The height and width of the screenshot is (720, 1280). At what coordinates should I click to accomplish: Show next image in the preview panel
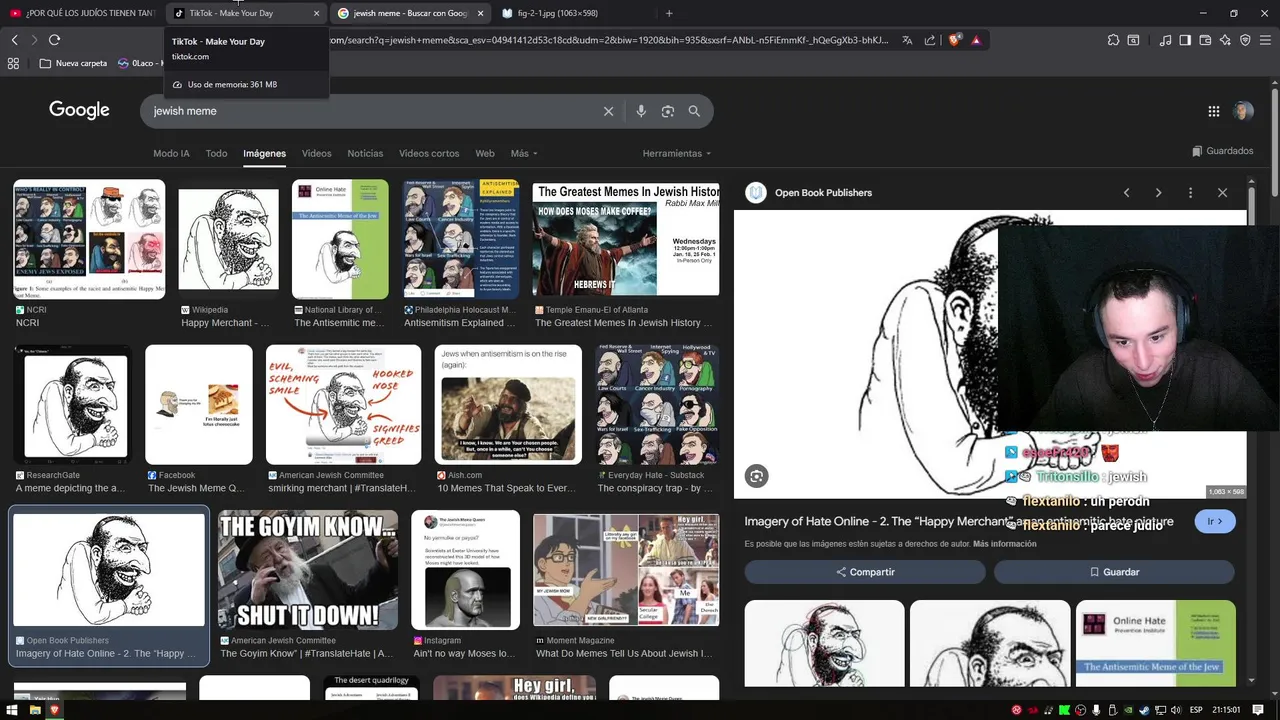(x=1158, y=192)
